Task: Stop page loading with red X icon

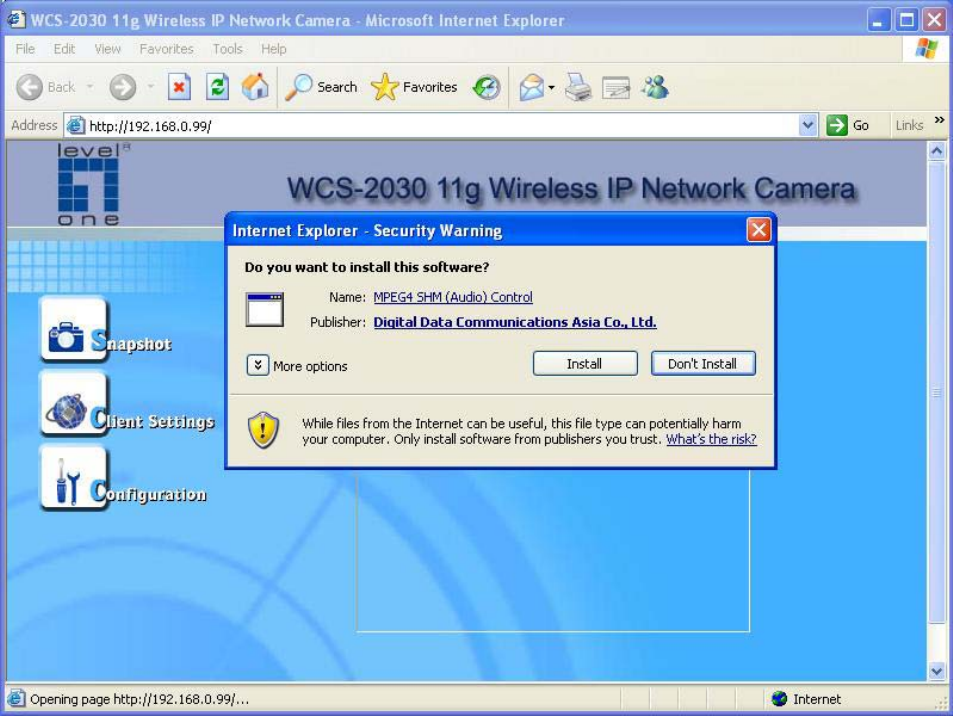Action: coord(179,87)
